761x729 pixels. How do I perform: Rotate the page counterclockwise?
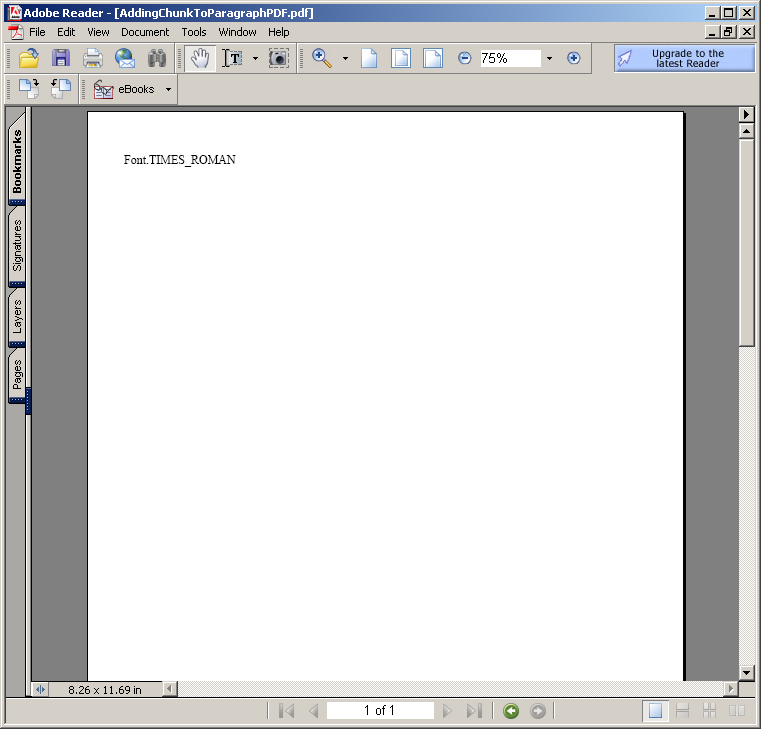pos(61,89)
